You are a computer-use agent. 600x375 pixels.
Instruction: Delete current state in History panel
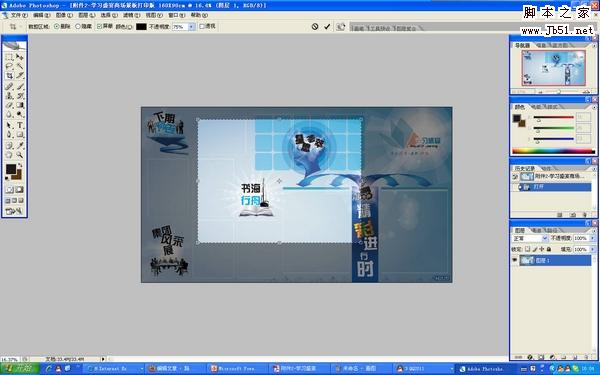pos(584,215)
